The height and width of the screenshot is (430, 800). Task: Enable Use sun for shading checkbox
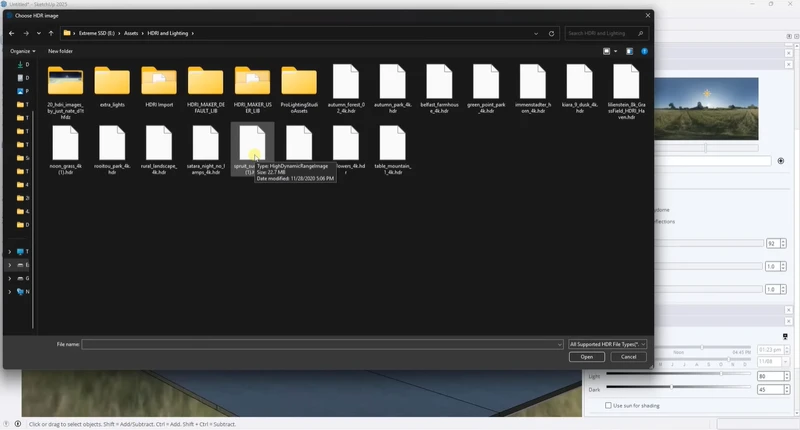click(609, 405)
